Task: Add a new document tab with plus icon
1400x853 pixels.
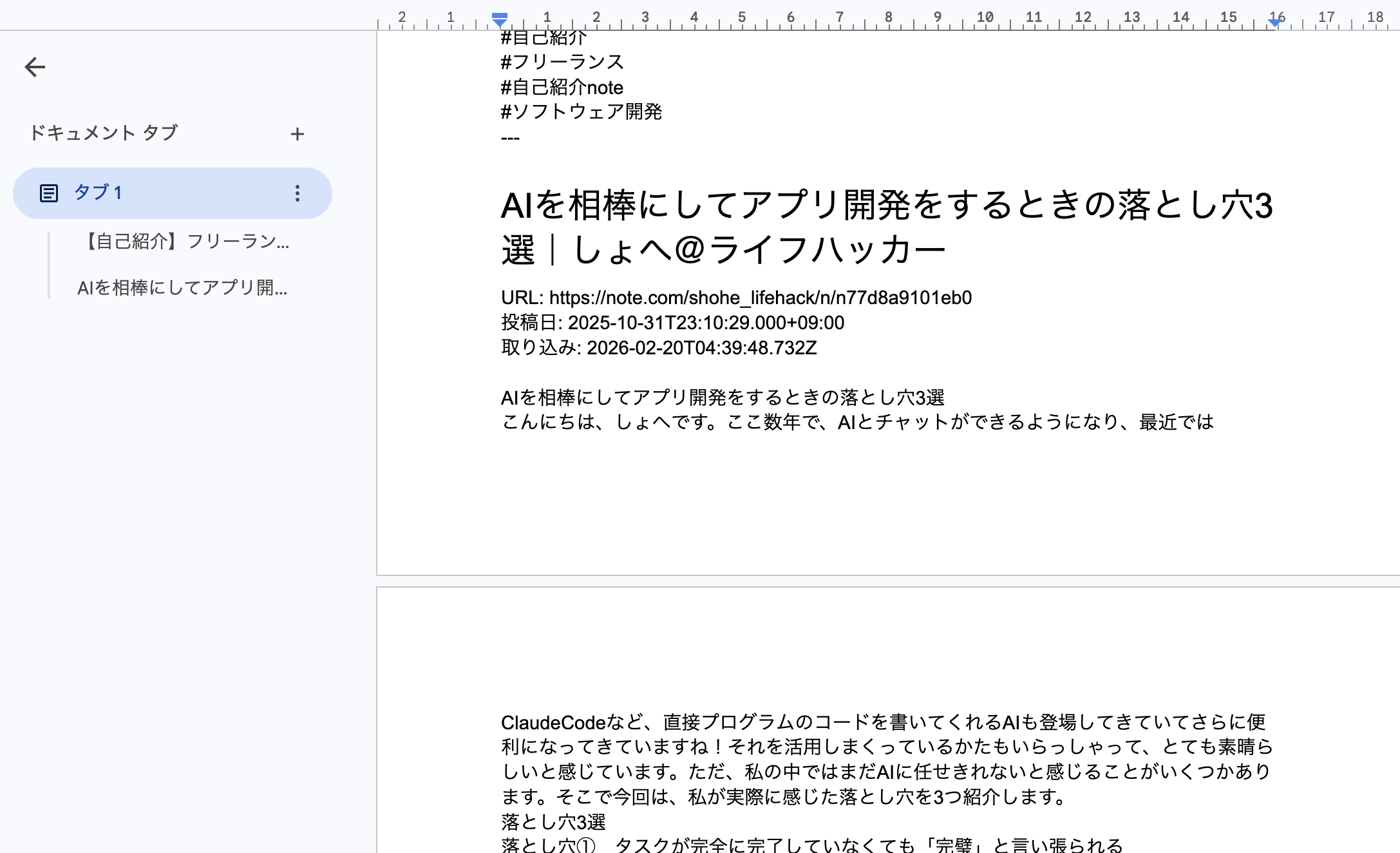Action: pyautogui.click(x=297, y=134)
